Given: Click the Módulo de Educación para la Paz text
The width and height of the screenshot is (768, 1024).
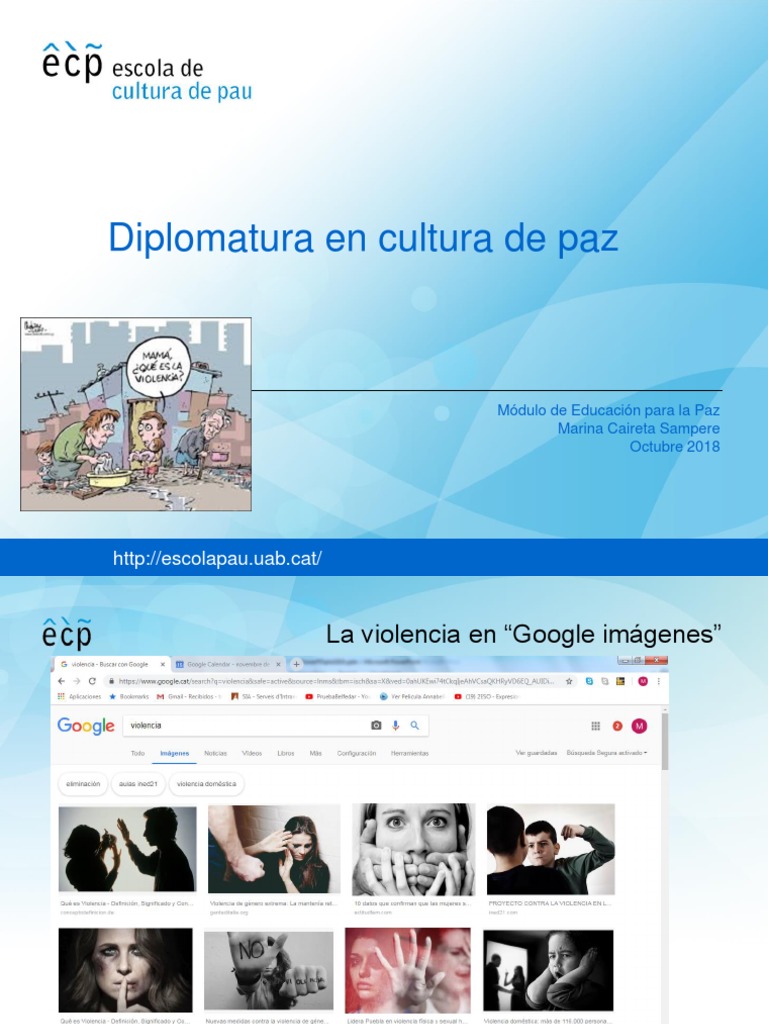Looking at the screenshot, I should (608, 410).
